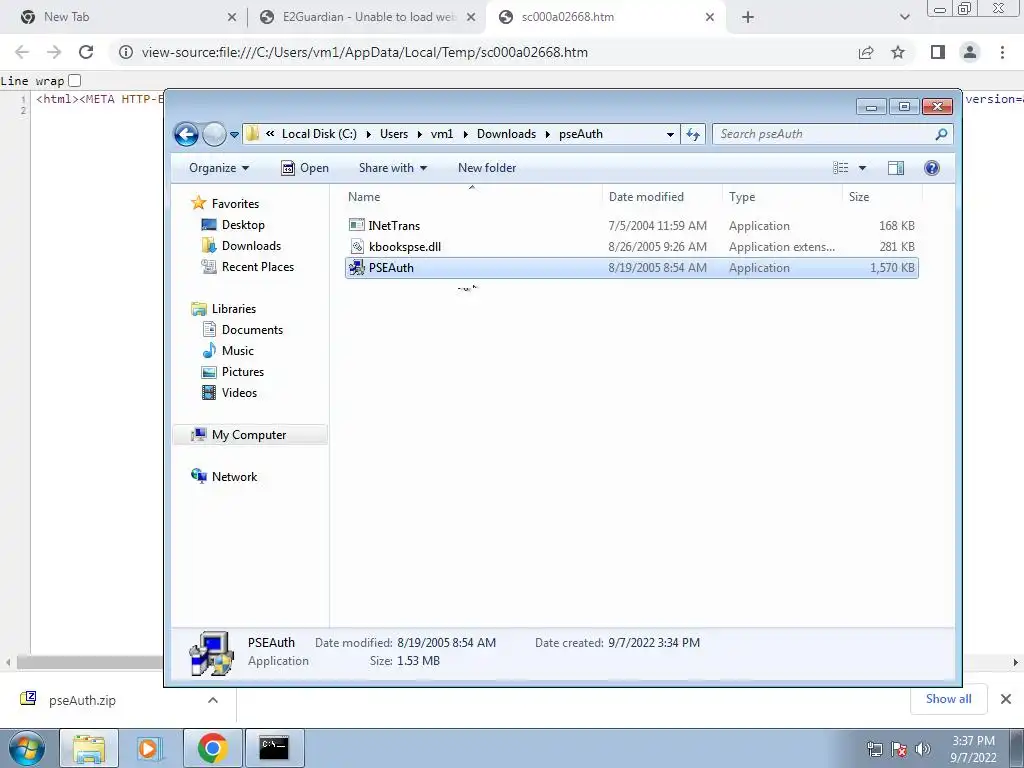Viewport: 1024px width, 768px height.
Task: Click the refresh button beside address bar
Action: pyautogui.click(x=693, y=135)
